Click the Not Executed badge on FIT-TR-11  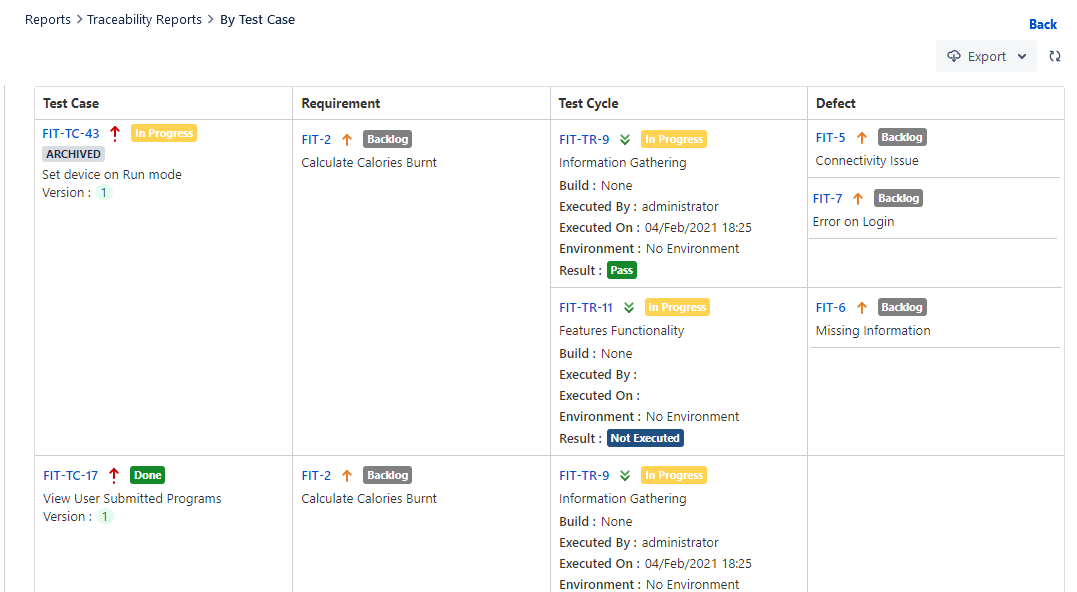pyautogui.click(x=645, y=437)
